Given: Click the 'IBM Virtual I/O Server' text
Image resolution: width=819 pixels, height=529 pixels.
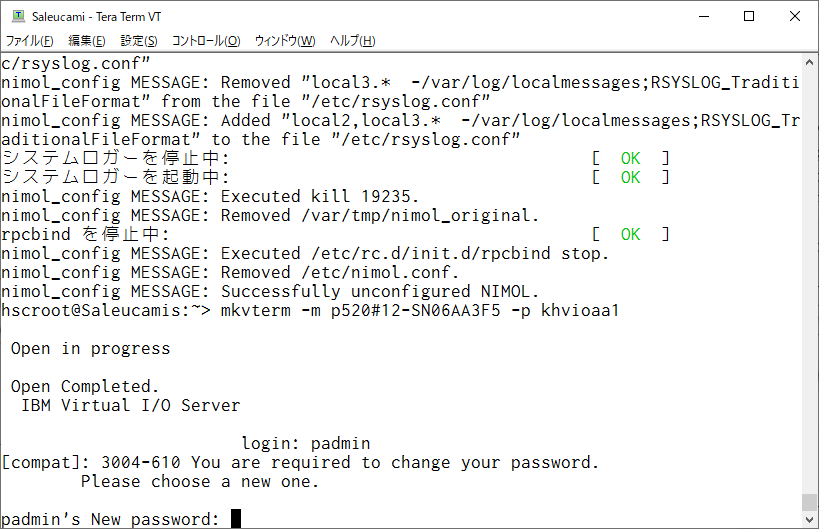Looking at the screenshot, I should (131, 405).
